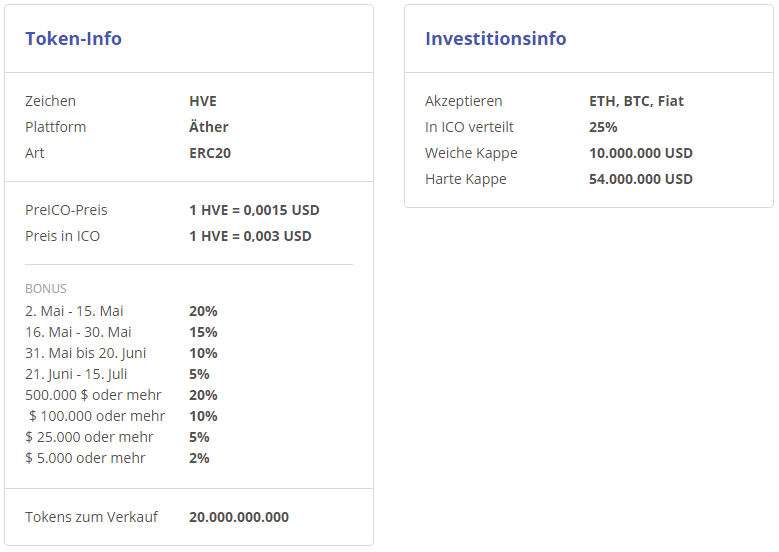
Task: Select the In ICO verteilt 25% value
Action: [x=603, y=127]
